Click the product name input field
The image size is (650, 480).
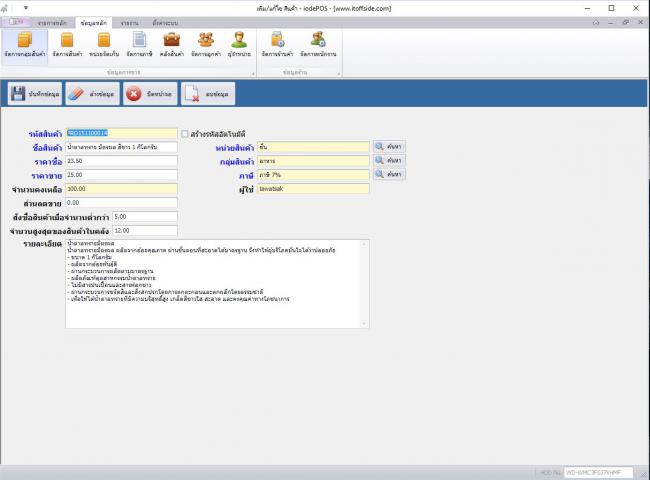click(121, 147)
